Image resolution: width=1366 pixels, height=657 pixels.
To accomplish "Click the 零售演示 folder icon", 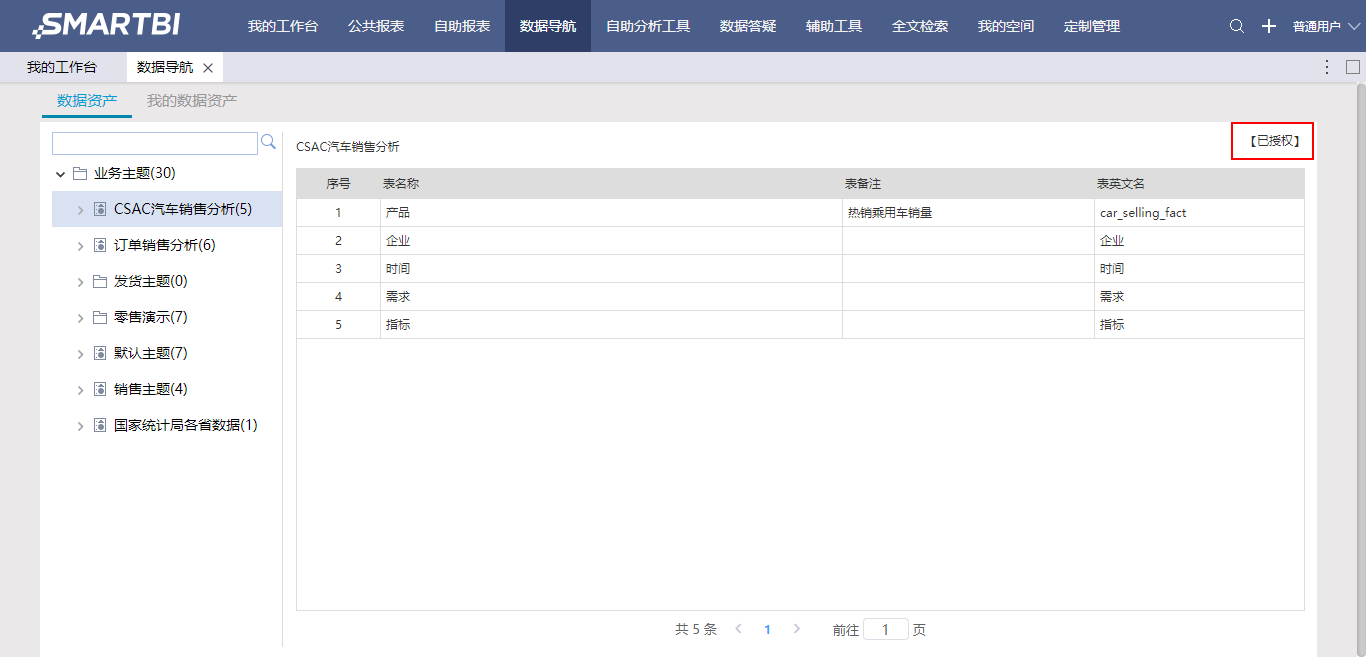I will pos(100,317).
